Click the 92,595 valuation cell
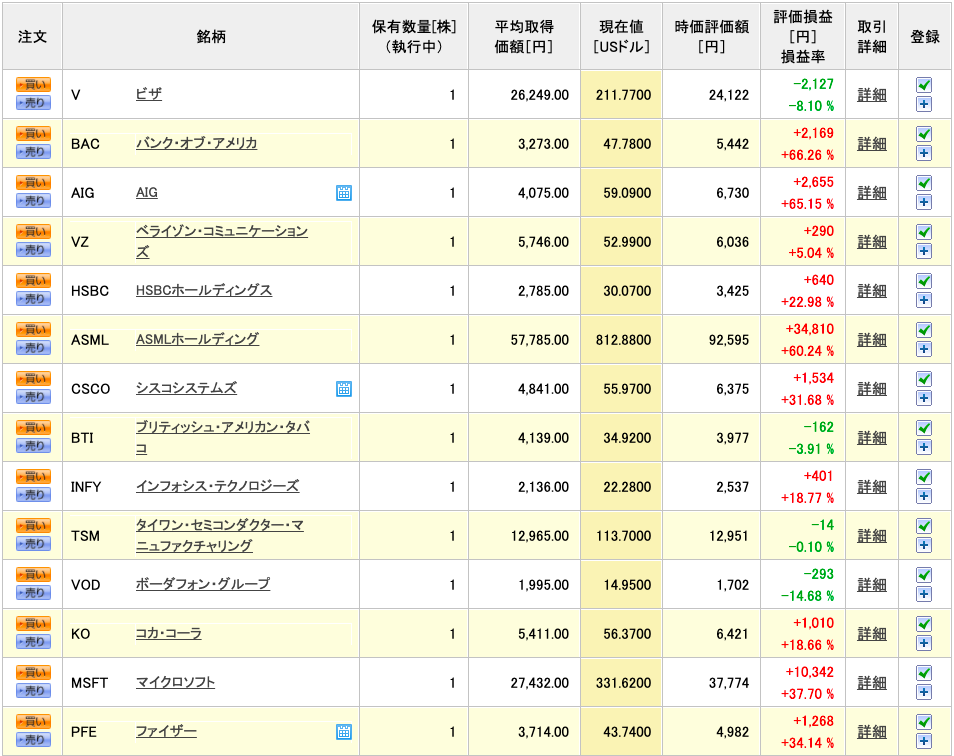The width and height of the screenshot is (954, 756). pos(711,339)
